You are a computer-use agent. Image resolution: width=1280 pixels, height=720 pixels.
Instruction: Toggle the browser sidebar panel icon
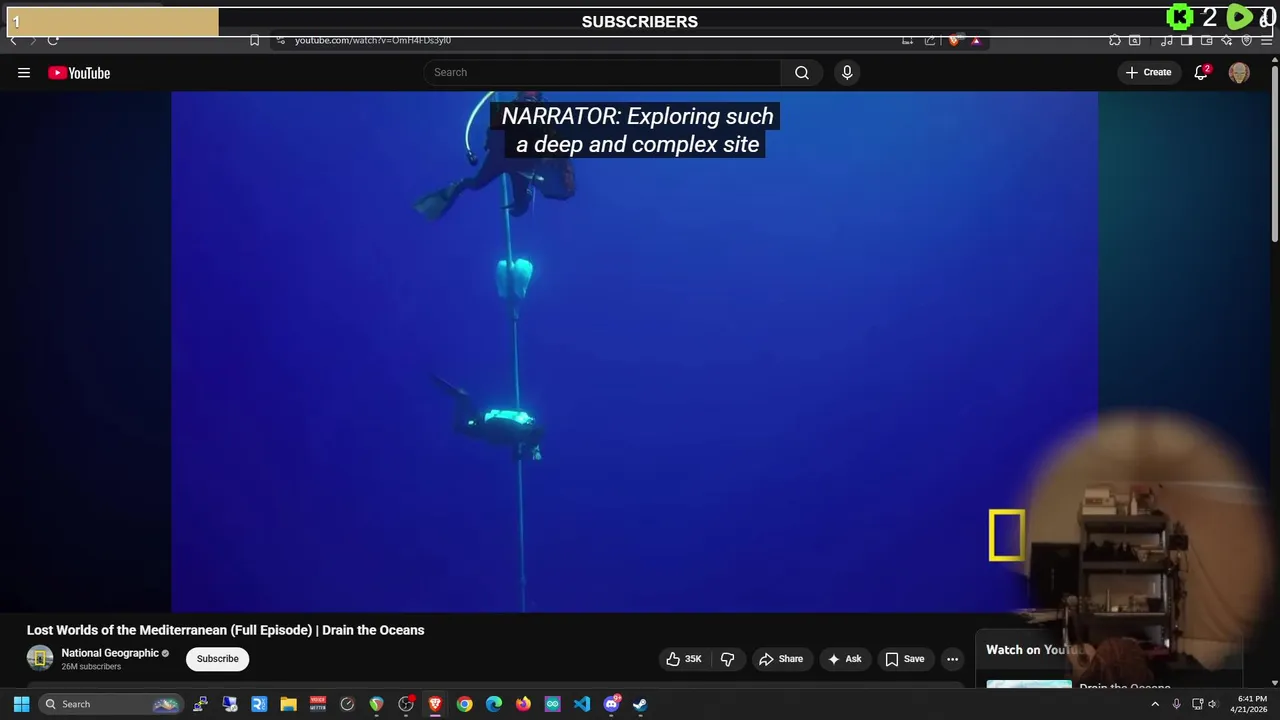[x=1186, y=41]
